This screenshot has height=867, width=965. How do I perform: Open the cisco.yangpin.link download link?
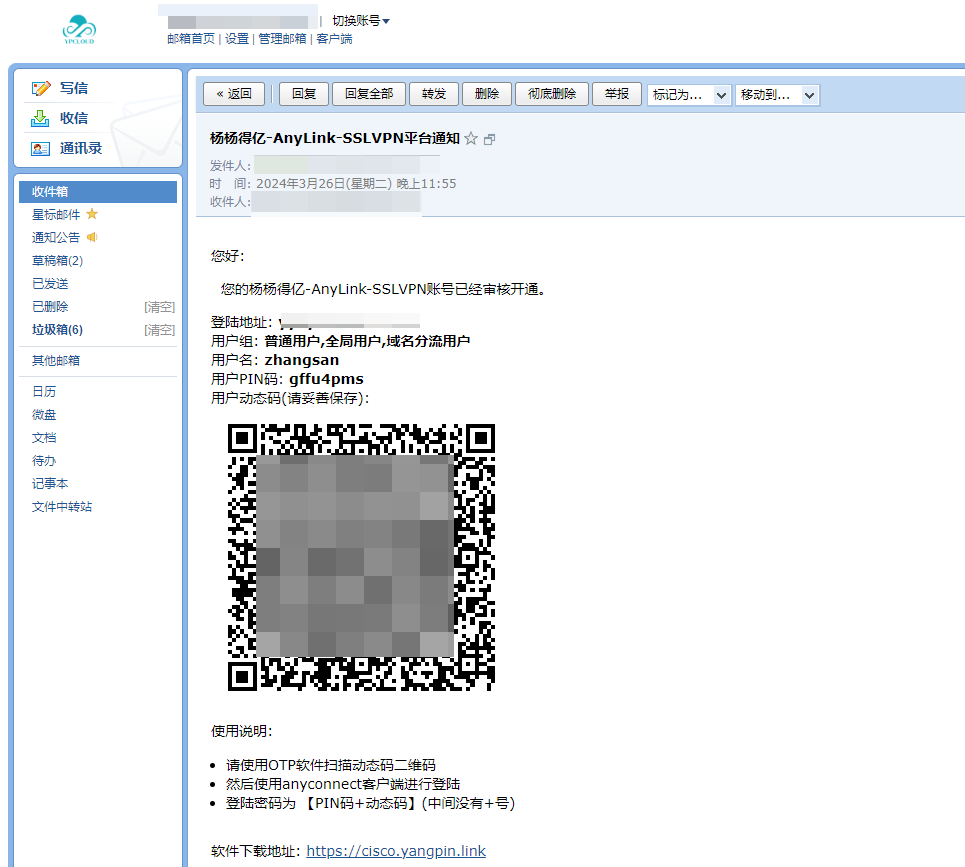click(396, 851)
